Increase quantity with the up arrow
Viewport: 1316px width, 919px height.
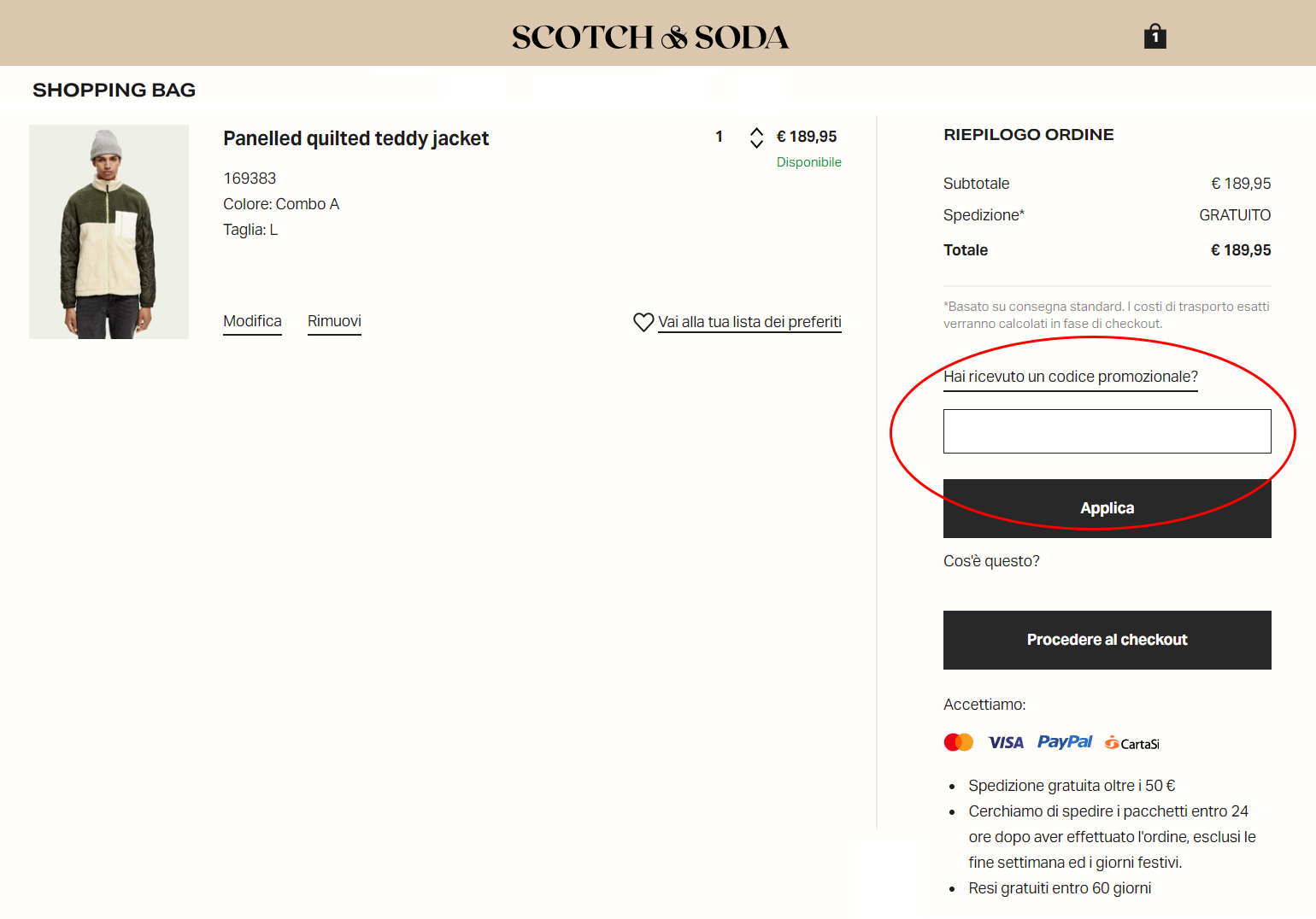coord(757,130)
